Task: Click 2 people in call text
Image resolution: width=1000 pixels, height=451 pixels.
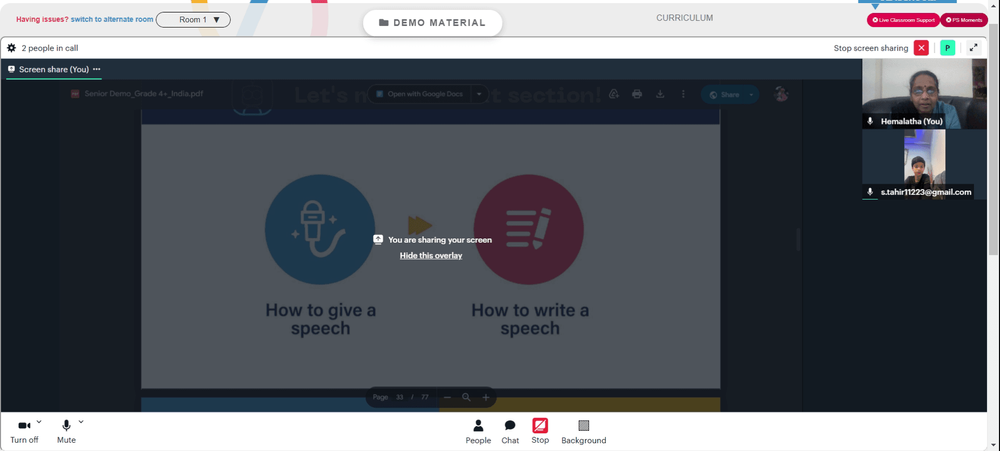Action: [50, 48]
